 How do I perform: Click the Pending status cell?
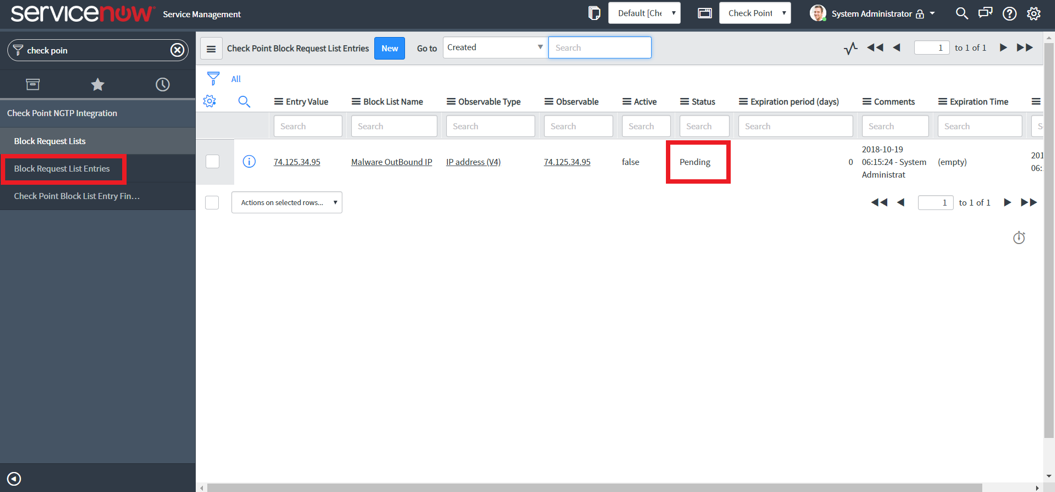pos(695,162)
